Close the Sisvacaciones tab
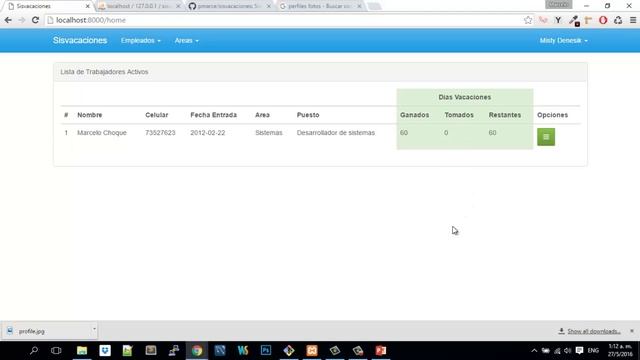The height and width of the screenshot is (360, 640). 87,6
